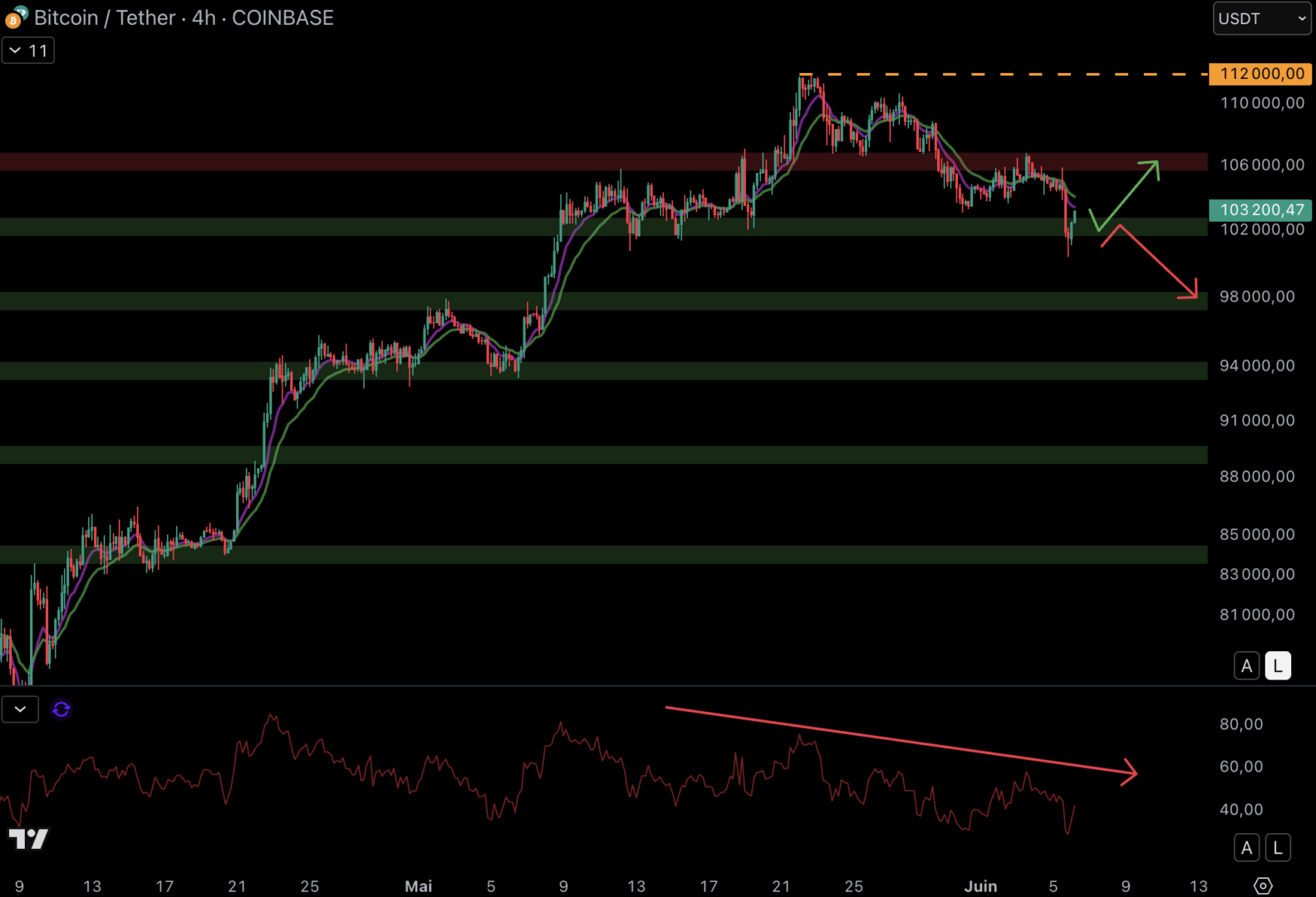Click the Juin month label on time axis
This screenshot has width=1316, height=897.
point(980,886)
